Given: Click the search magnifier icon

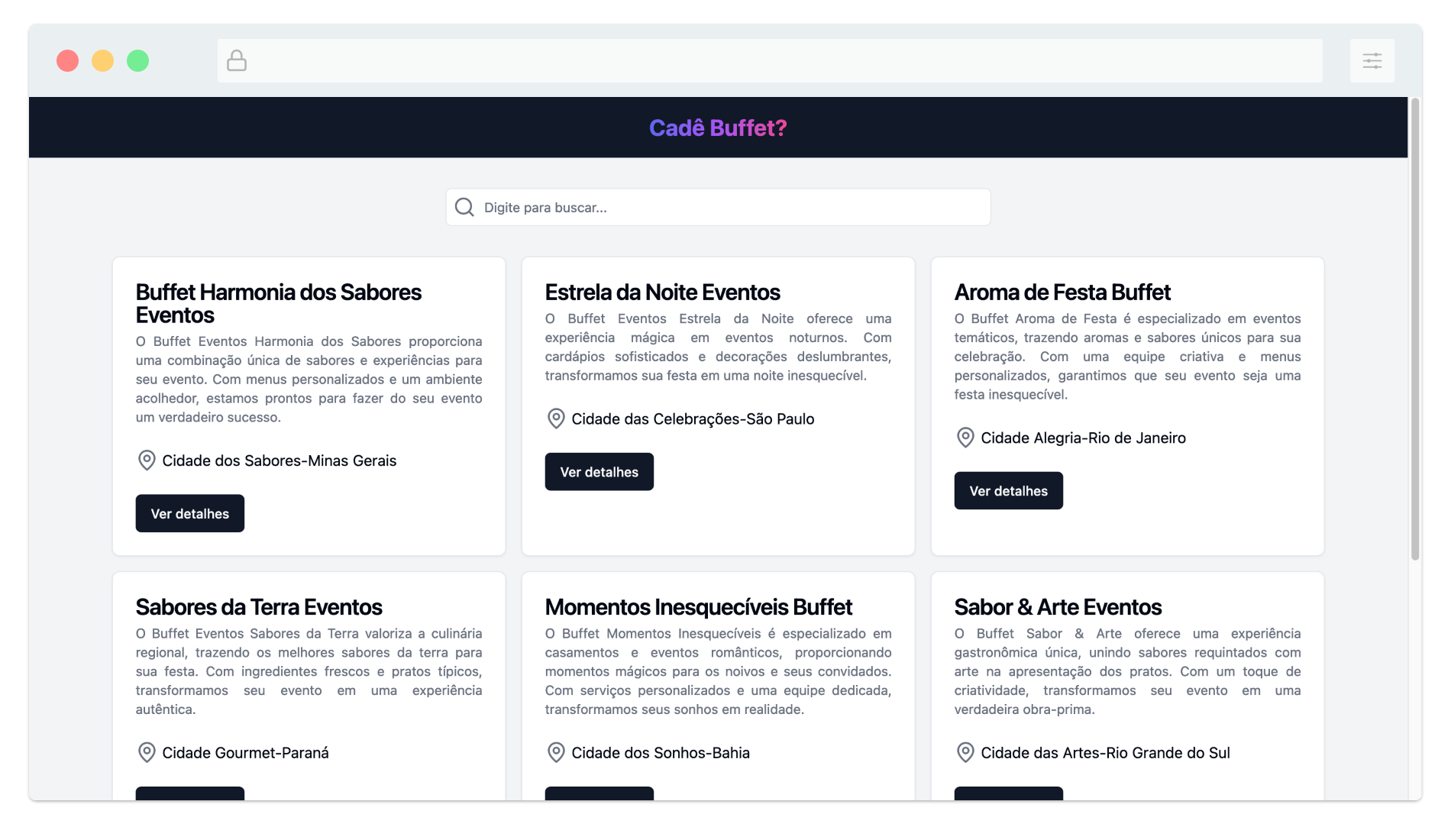Looking at the screenshot, I should tap(464, 207).
